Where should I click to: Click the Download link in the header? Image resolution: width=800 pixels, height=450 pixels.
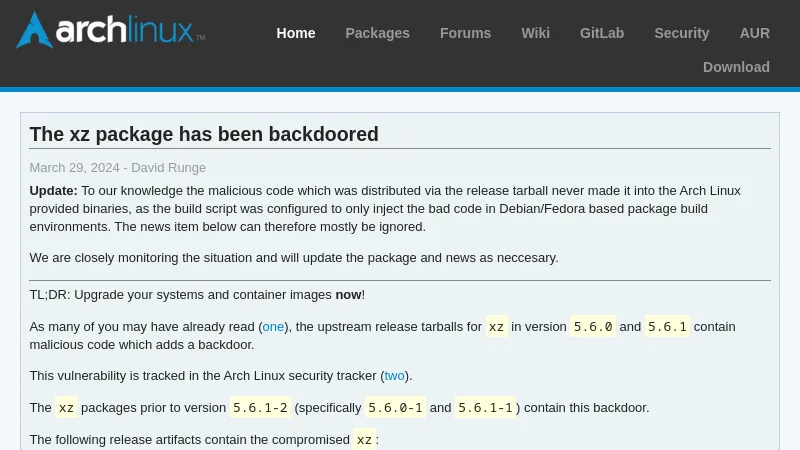pyautogui.click(x=736, y=67)
